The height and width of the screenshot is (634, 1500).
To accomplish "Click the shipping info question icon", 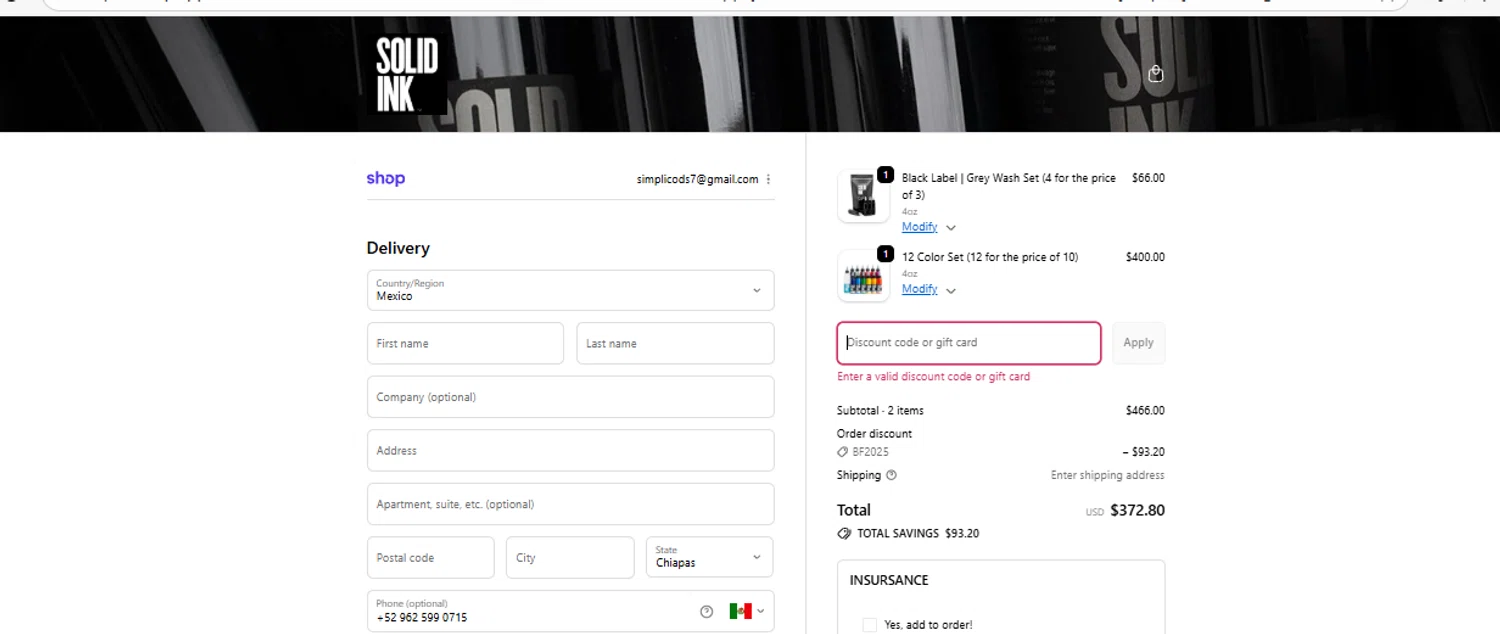I will pyautogui.click(x=891, y=475).
